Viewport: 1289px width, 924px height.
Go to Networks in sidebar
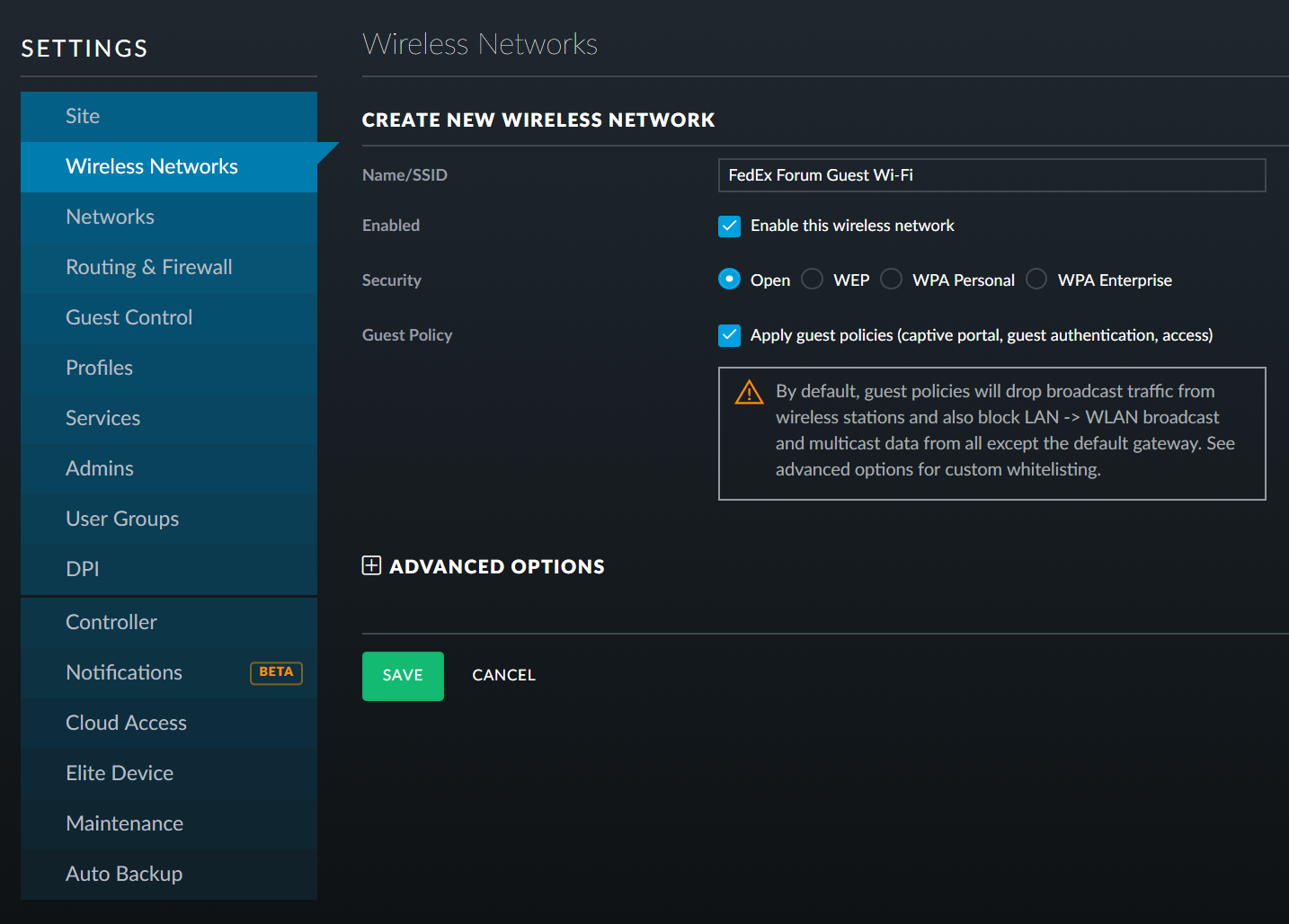point(110,217)
